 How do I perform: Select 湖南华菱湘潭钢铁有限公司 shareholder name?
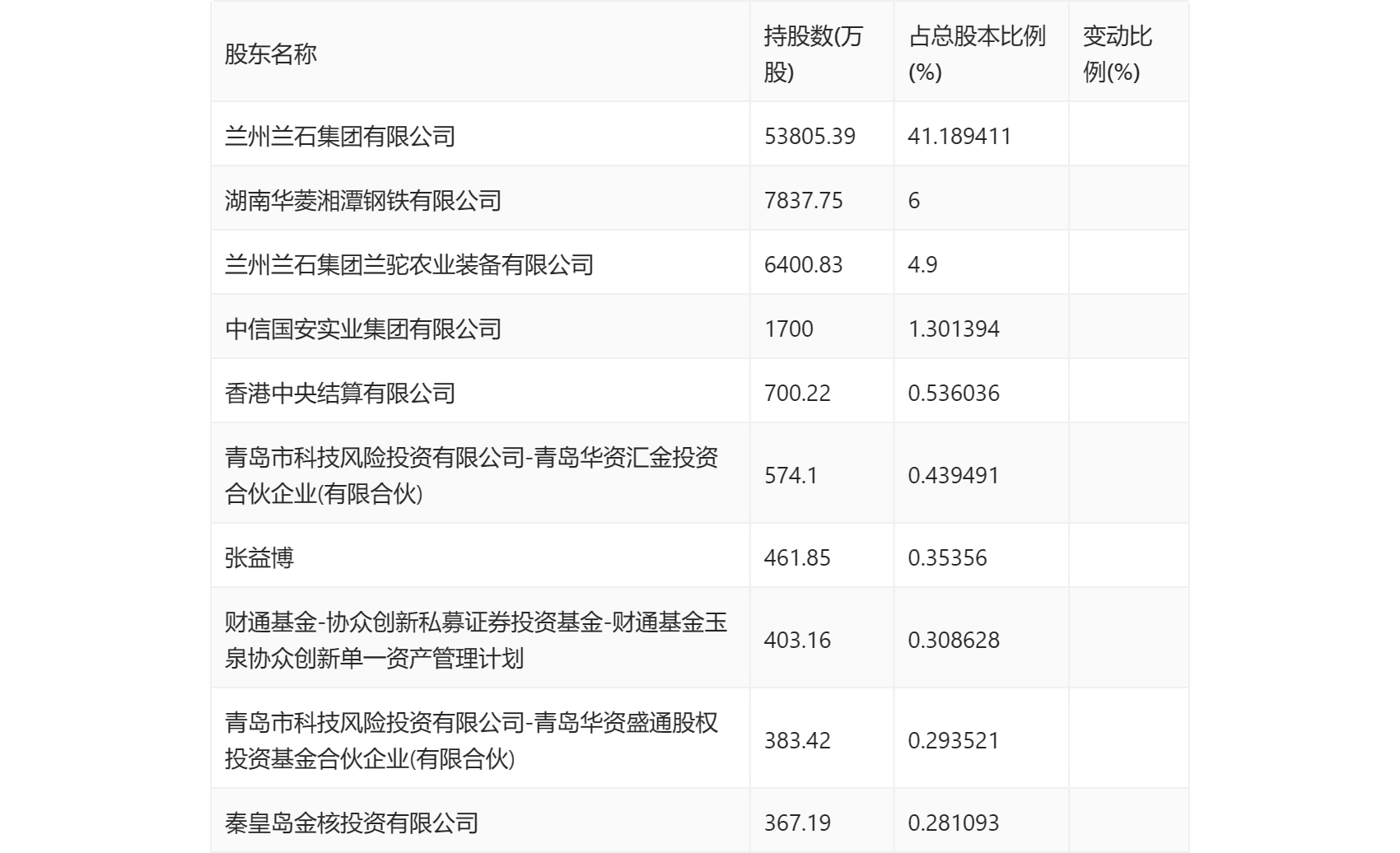[363, 200]
